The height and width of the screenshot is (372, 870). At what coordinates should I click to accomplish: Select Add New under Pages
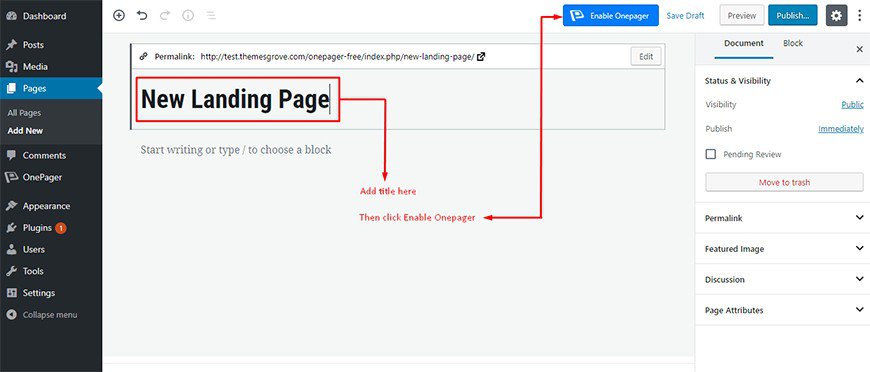coord(25,131)
